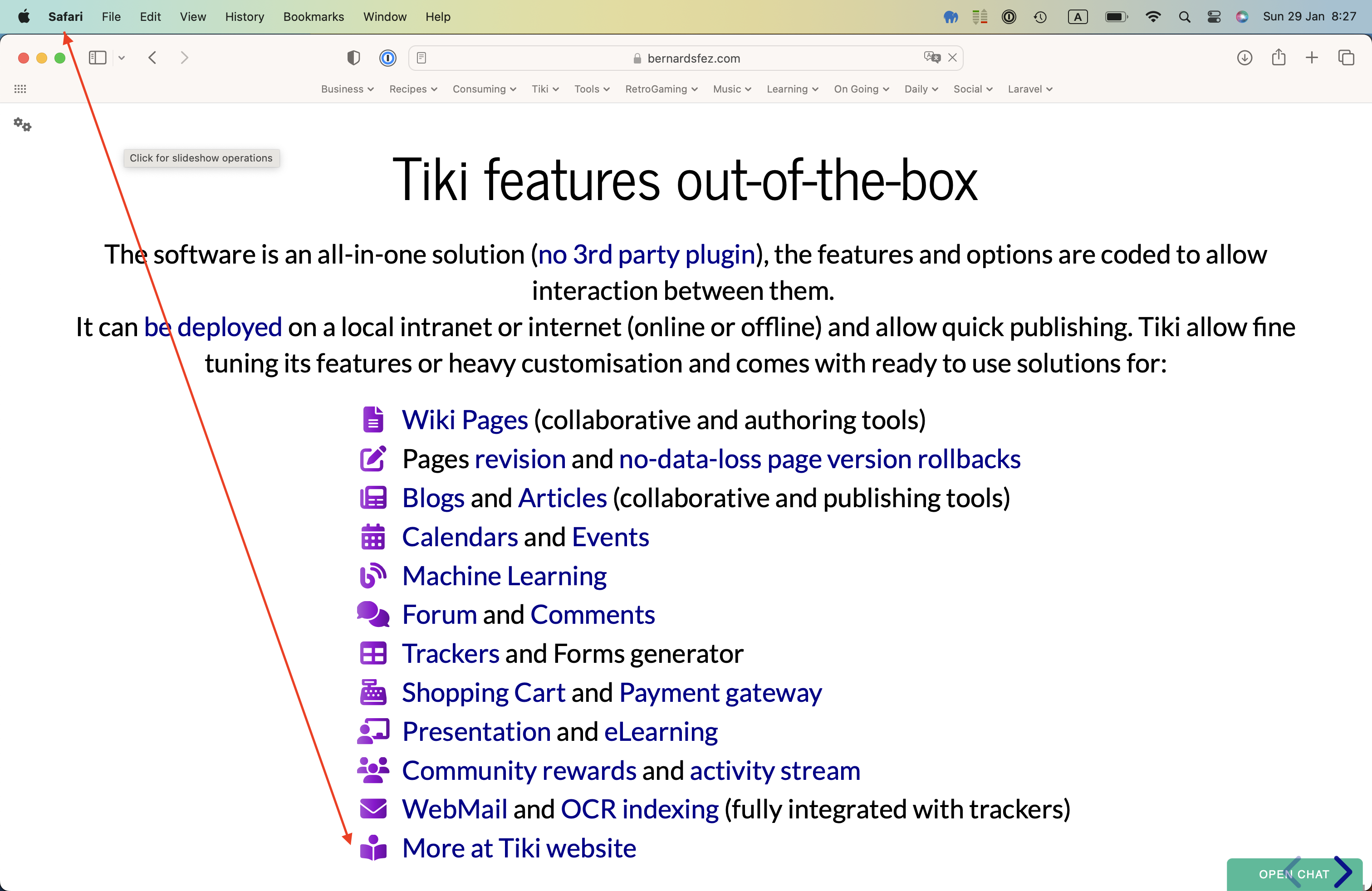Click the Blogs newspaper icon
Viewport: 1372px width, 891px height.
[x=373, y=498]
